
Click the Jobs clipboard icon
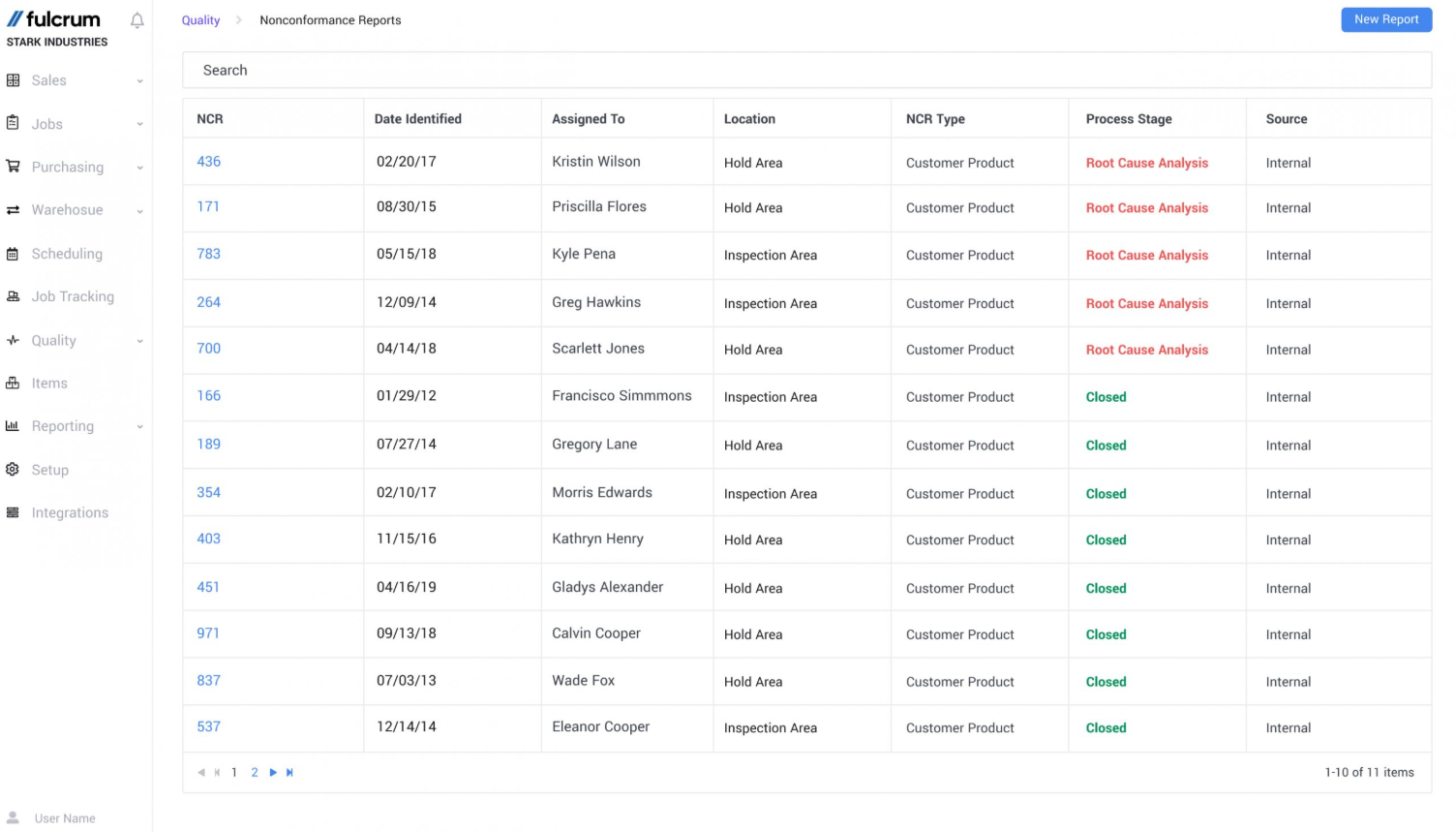(x=13, y=123)
